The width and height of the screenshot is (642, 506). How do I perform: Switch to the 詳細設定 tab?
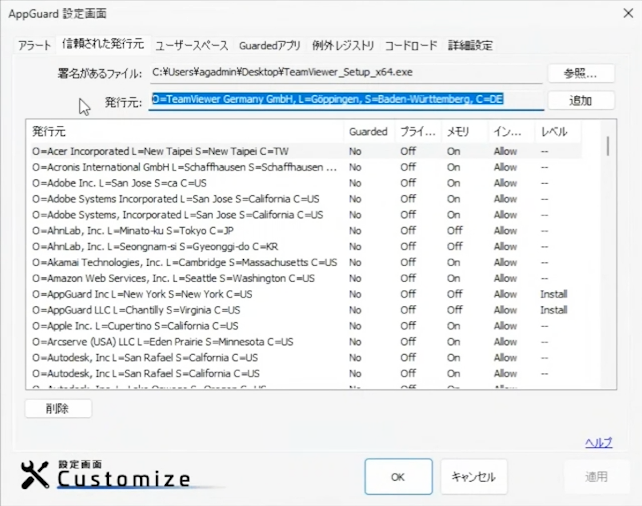tap(469, 46)
